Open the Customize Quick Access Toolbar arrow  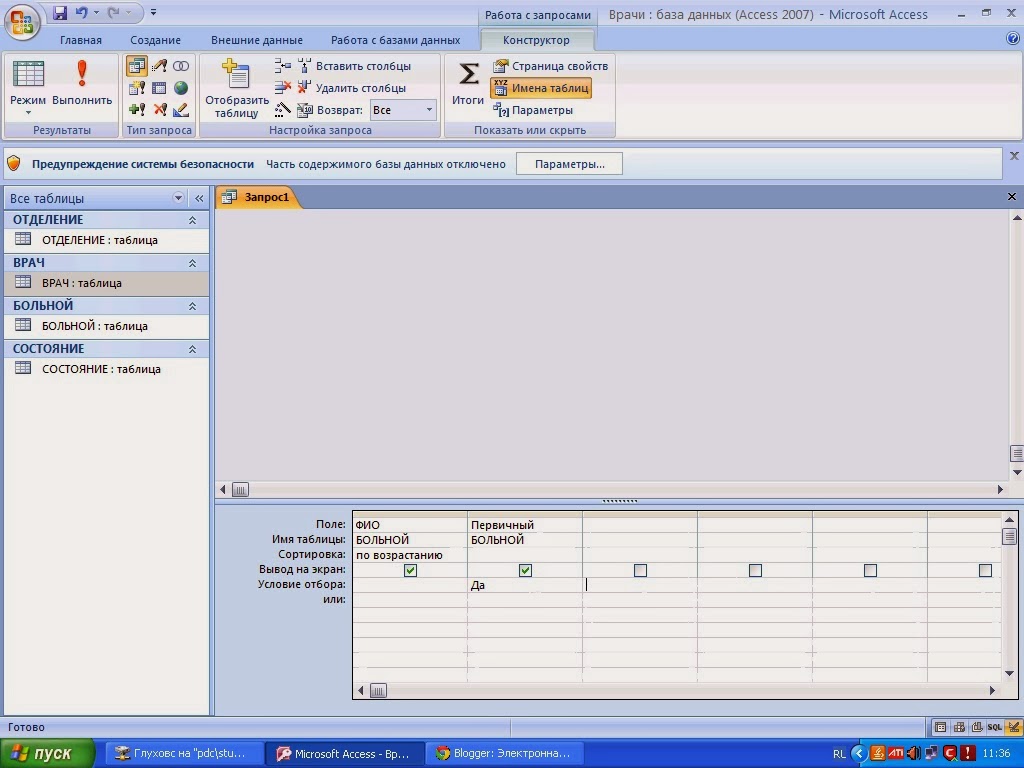(x=153, y=12)
